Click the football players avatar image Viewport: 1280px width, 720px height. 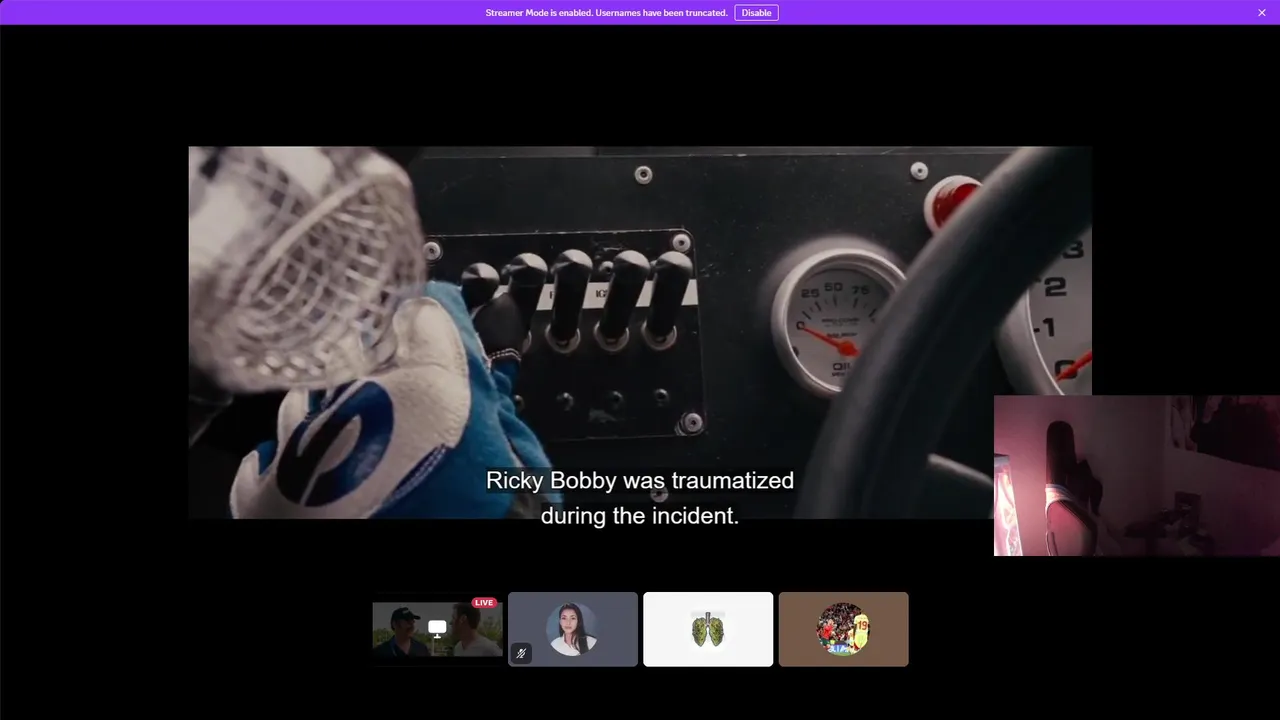843,629
